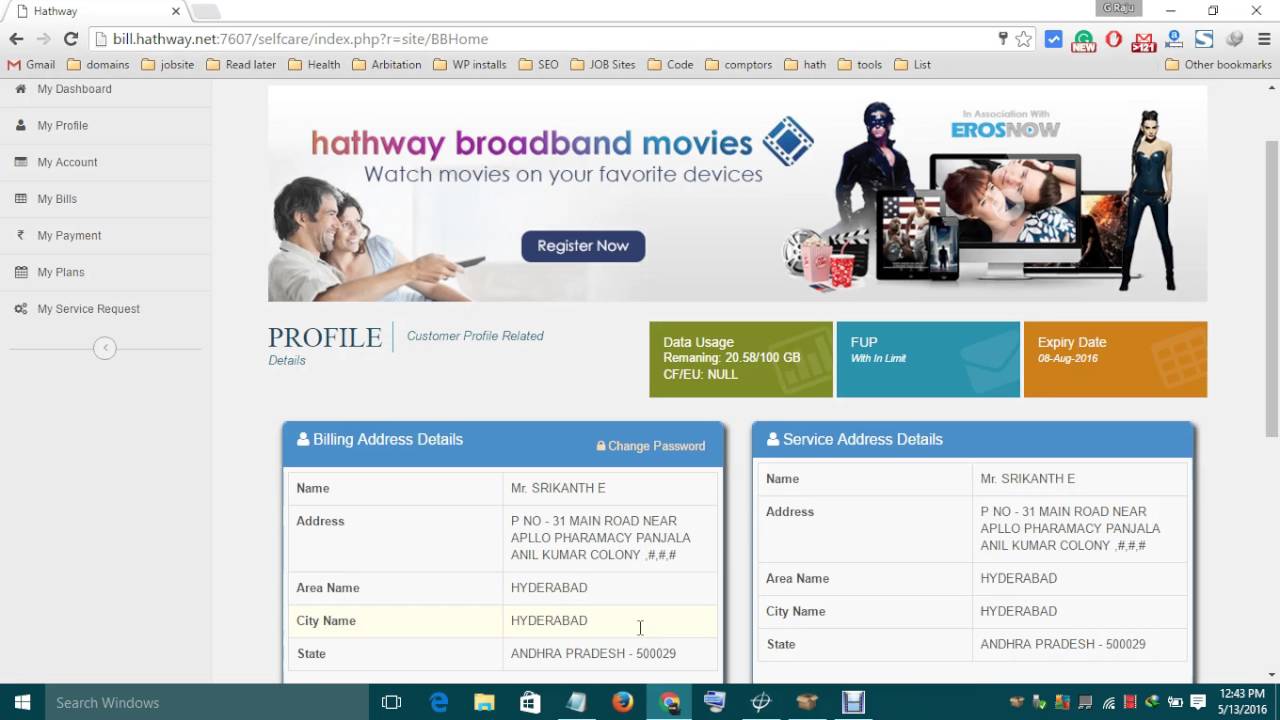Bookmark this page with the star icon

point(1023,39)
